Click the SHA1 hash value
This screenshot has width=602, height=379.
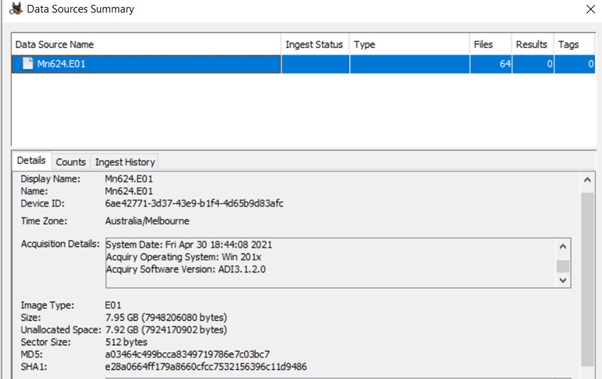click(206, 367)
